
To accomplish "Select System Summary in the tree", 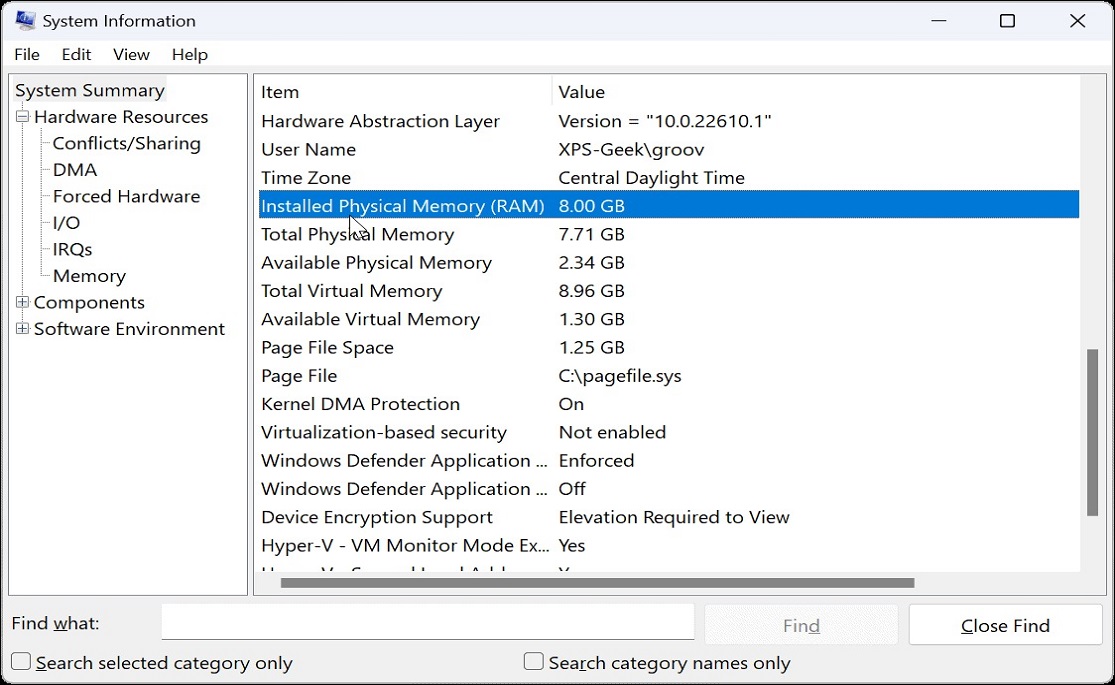I will 90,90.
